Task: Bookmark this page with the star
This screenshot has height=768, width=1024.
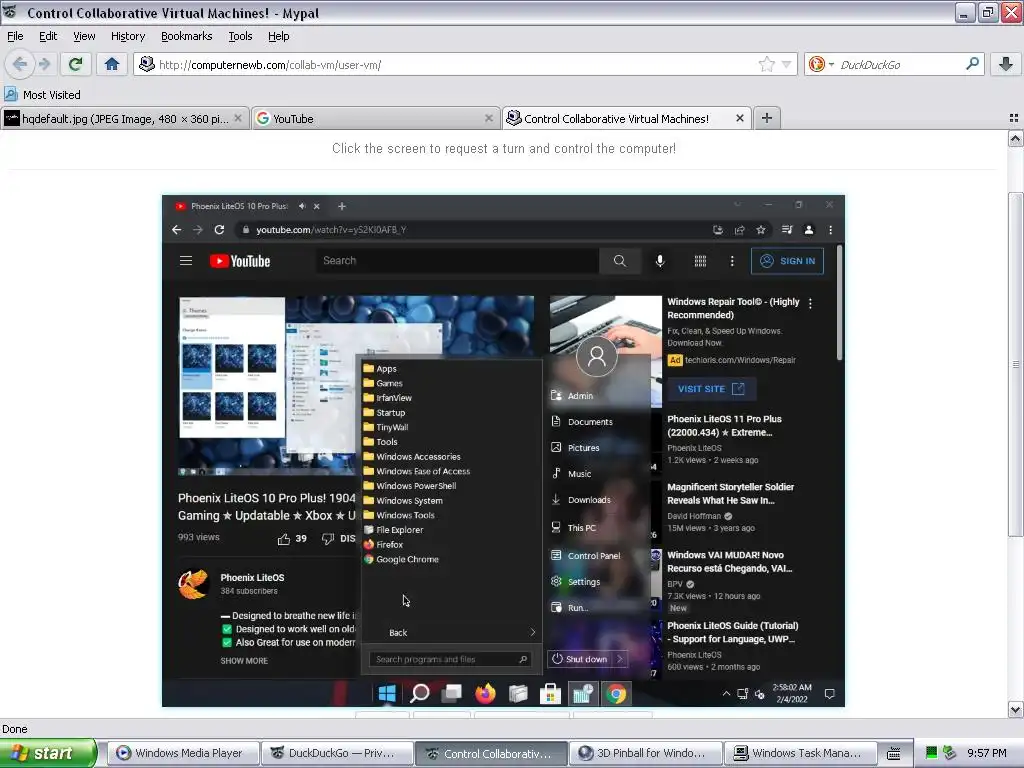Action: click(x=766, y=64)
